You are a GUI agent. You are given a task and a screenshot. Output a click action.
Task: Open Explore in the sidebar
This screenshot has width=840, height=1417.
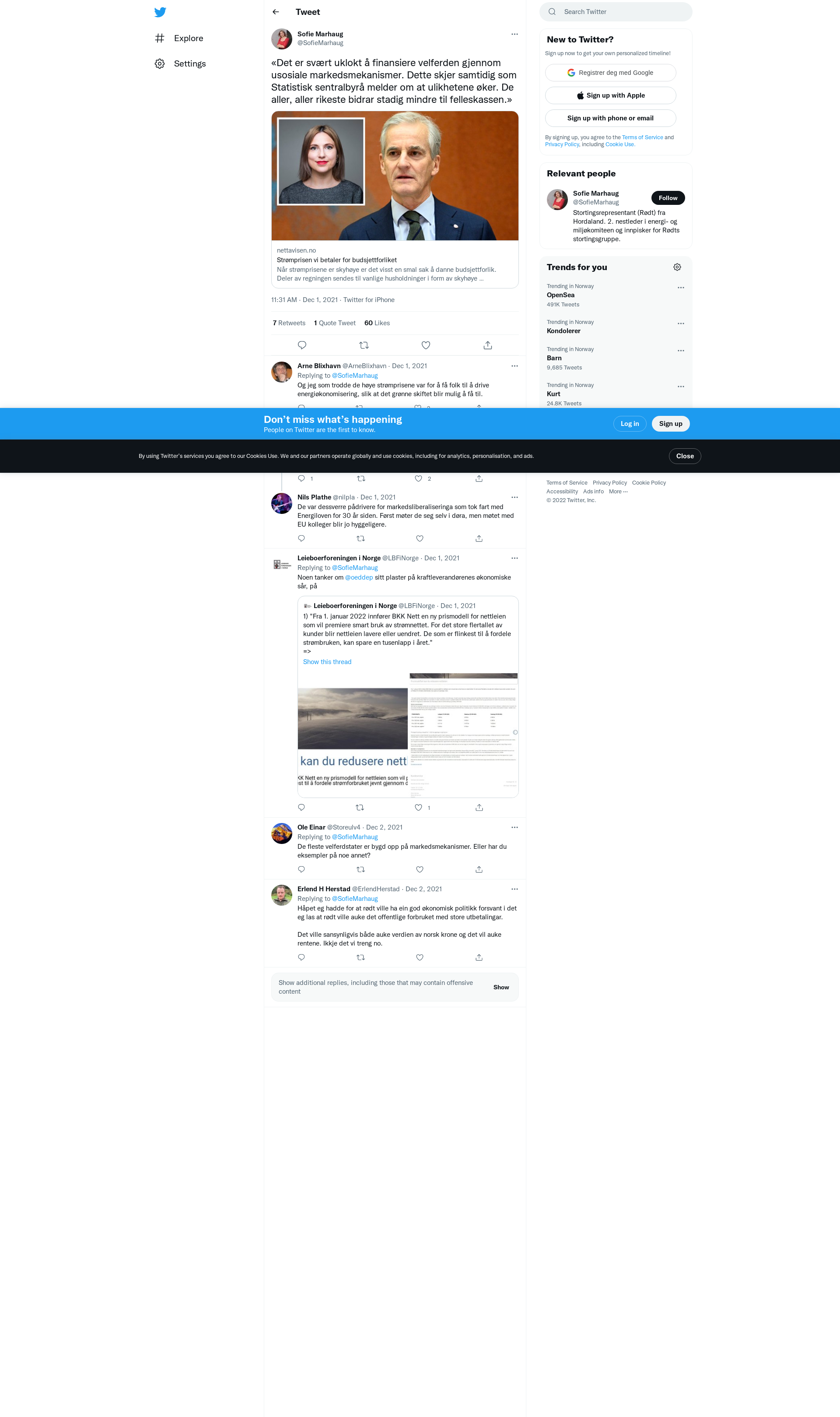point(188,39)
